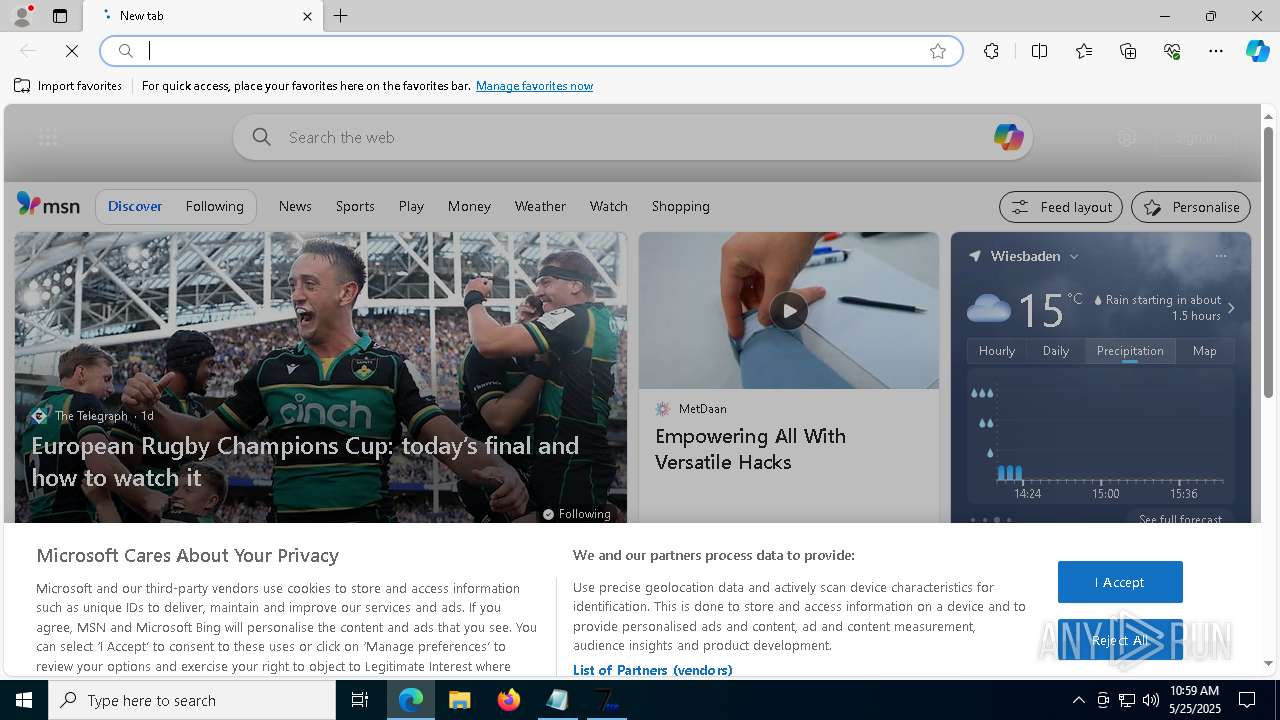Open Settings and more menu

point(1216,51)
